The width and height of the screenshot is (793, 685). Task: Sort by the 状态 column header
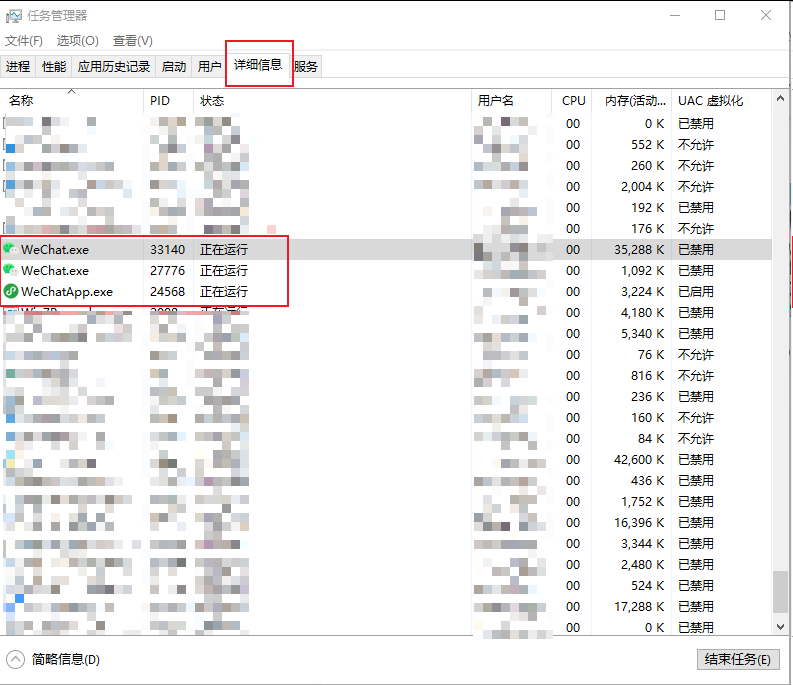[332, 101]
